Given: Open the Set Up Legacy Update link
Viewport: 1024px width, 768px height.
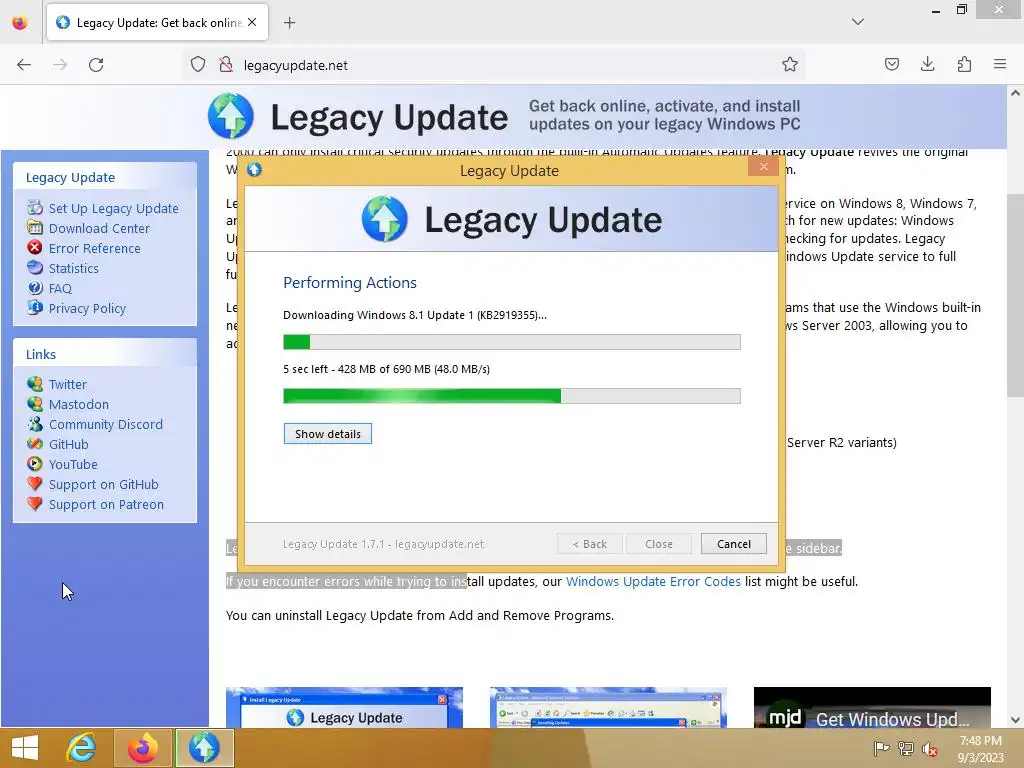Looking at the screenshot, I should (x=114, y=208).
